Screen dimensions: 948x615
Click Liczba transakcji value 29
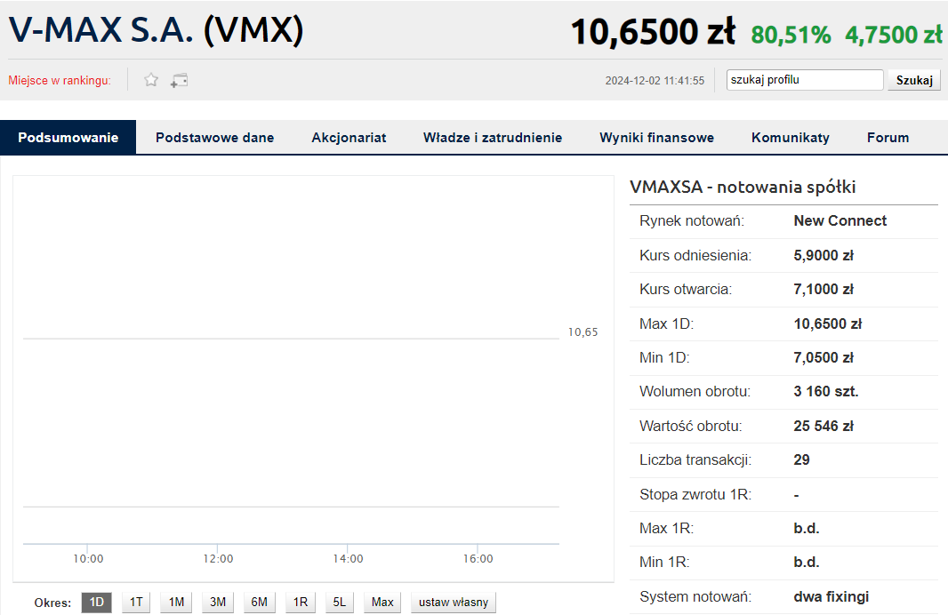pyautogui.click(x=802, y=460)
